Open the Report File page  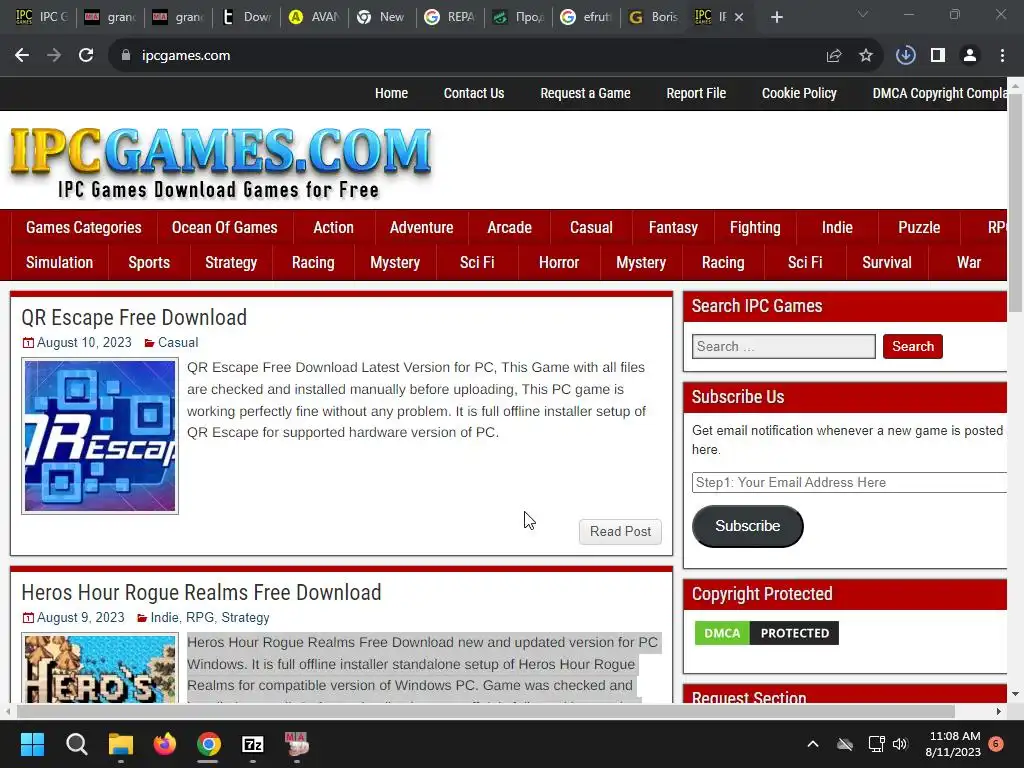point(696,93)
